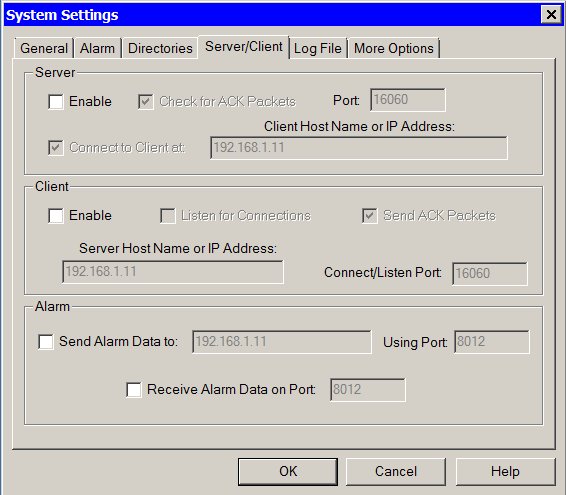The width and height of the screenshot is (566, 495).
Task: Toggle Check for ACK Packets checkbox
Action: 145,101
